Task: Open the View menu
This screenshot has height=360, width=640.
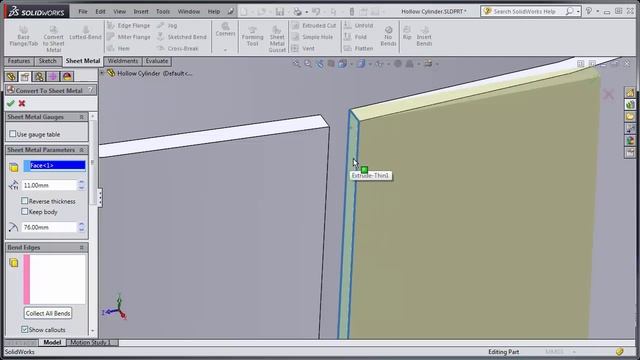Action: point(120,11)
